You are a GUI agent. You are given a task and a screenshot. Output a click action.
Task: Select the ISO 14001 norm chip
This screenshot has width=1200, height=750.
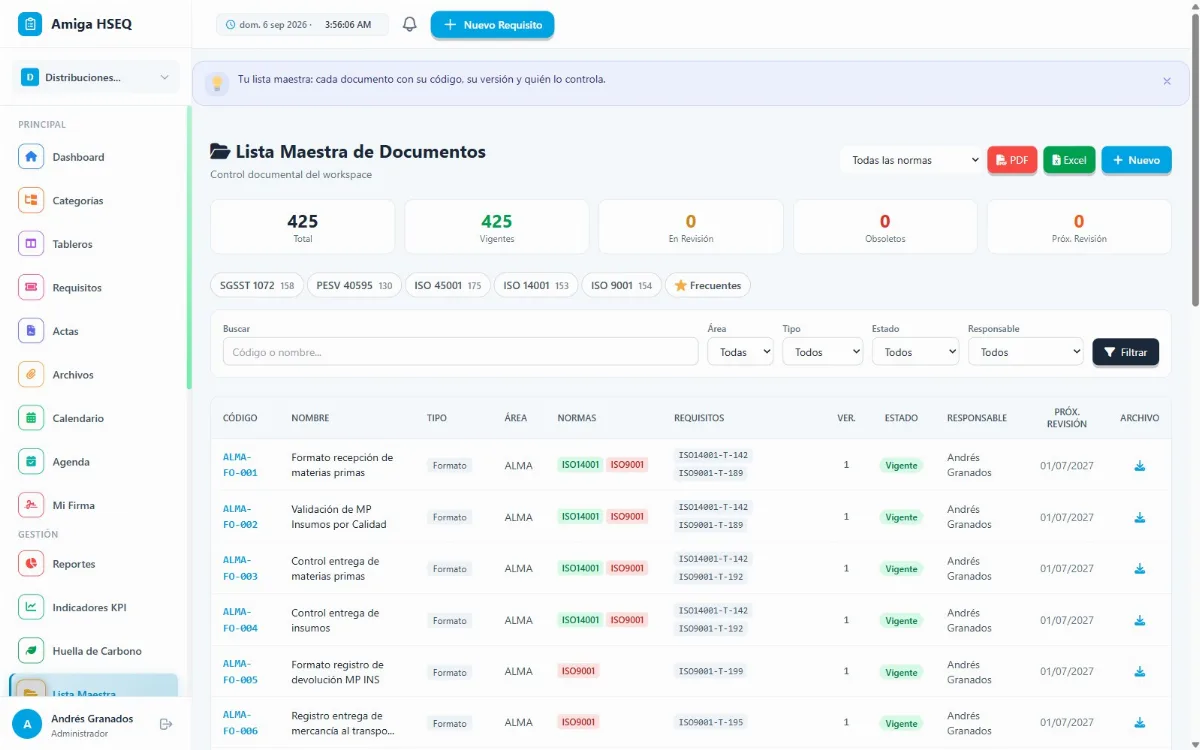tap(535, 285)
